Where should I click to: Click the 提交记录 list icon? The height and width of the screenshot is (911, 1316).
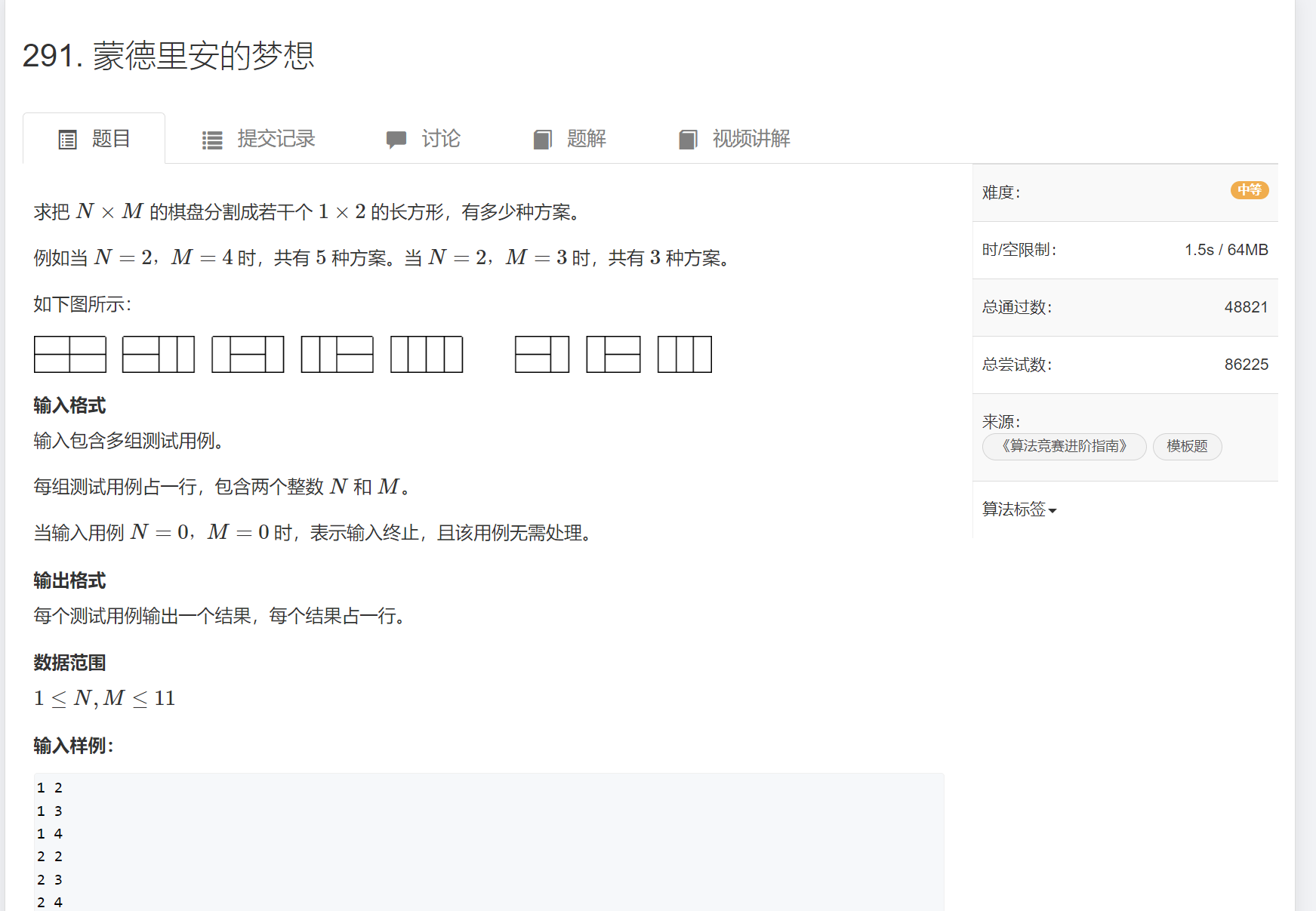point(212,140)
